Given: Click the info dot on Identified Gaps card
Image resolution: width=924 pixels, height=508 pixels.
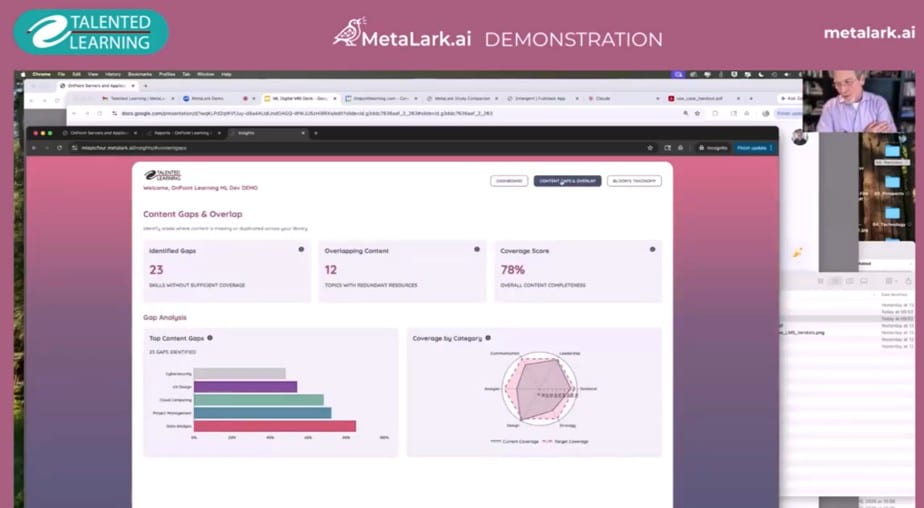Looking at the screenshot, I should [x=301, y=249].
